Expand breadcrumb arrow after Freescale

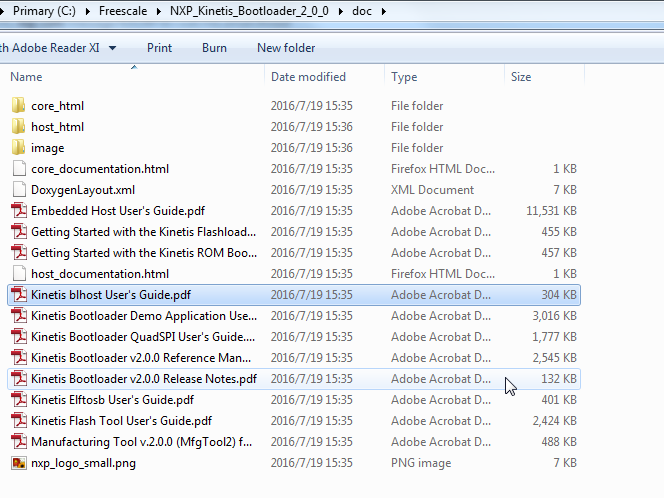pyautogui.click(x=159, y=11)
